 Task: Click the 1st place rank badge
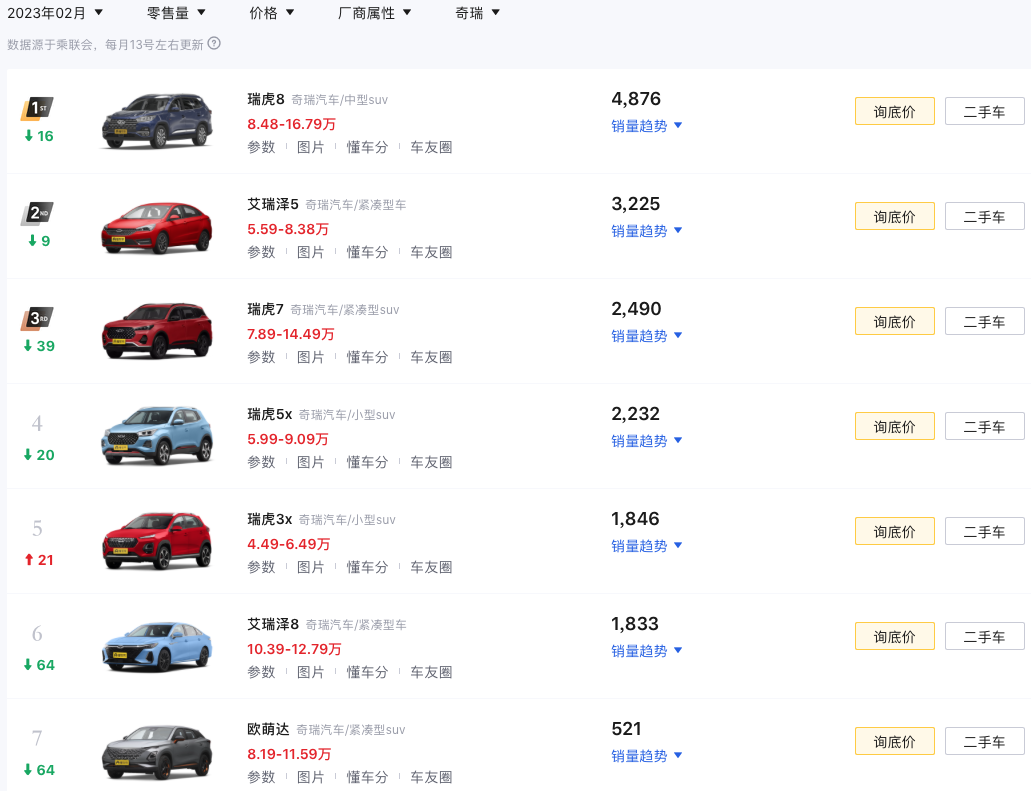[37, 108]
